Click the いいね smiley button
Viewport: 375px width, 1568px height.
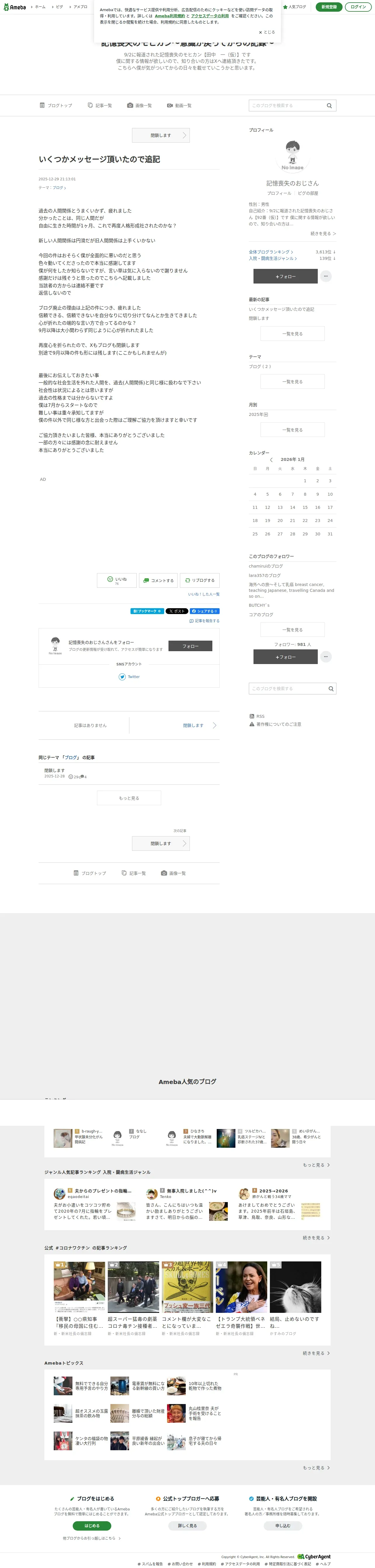(117, 581)
